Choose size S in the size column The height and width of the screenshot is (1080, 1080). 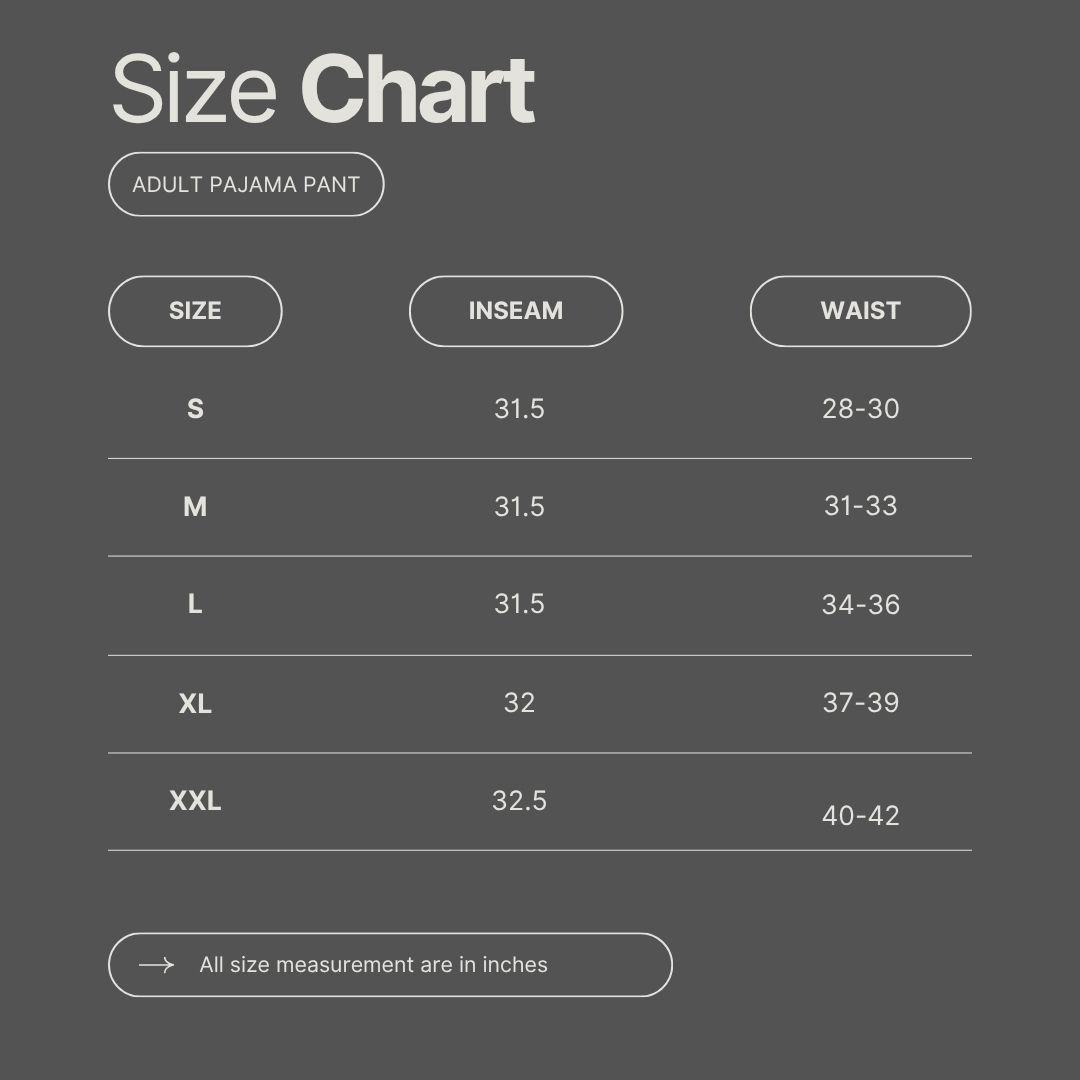[195, 409]
